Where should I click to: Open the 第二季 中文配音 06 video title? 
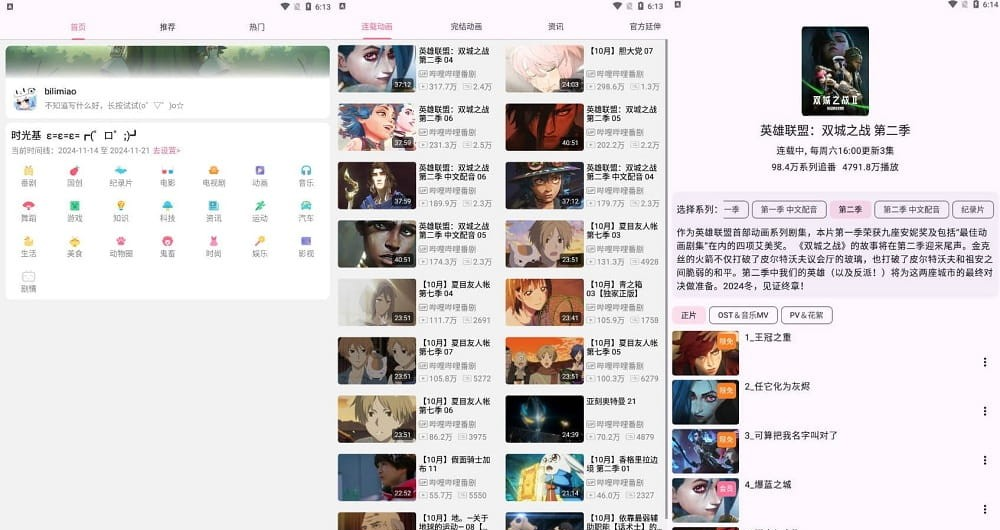point(454,172)
